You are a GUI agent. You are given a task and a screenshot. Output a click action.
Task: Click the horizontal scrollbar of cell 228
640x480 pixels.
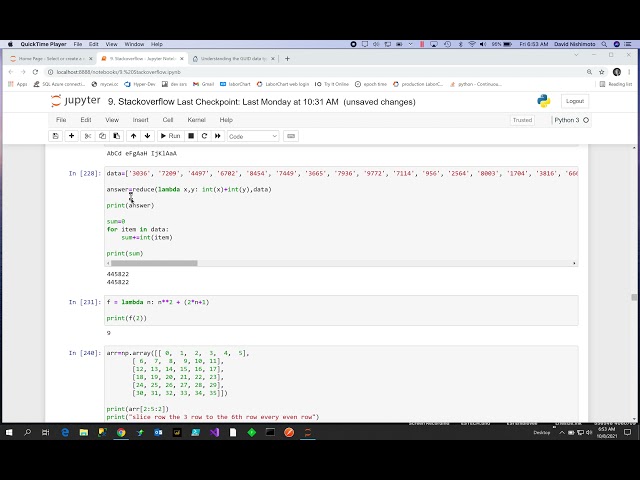[154, 263]
